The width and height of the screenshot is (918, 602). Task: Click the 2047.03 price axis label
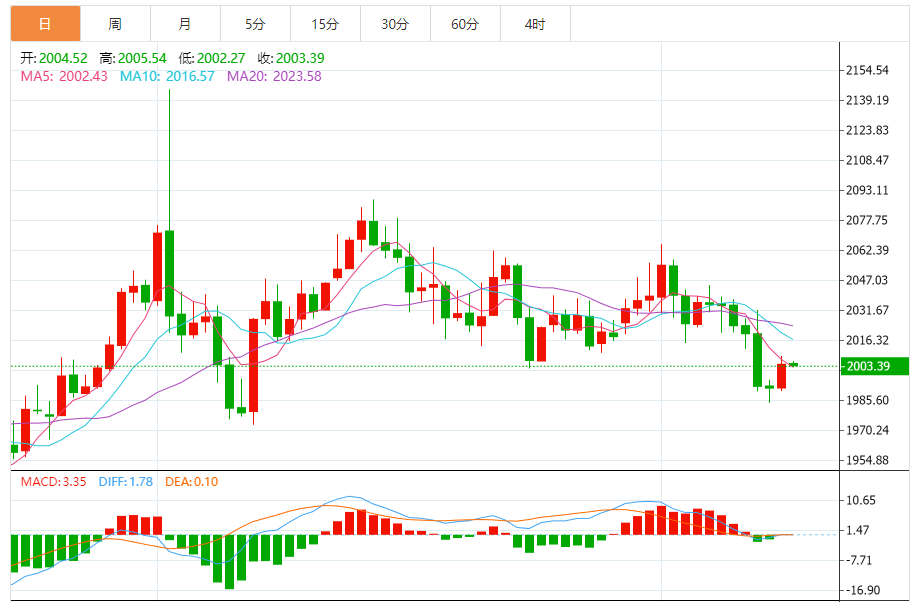click(867, 280)
